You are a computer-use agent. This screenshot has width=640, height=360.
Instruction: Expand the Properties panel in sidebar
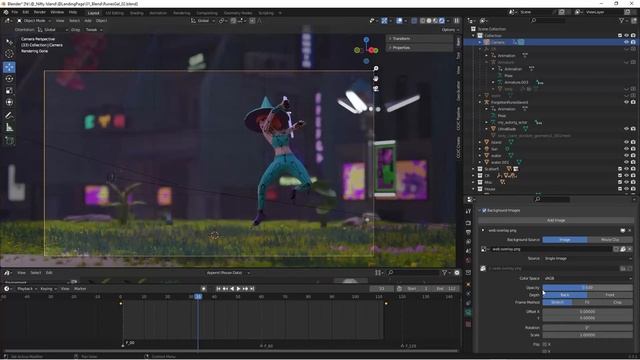coord(419,48)
